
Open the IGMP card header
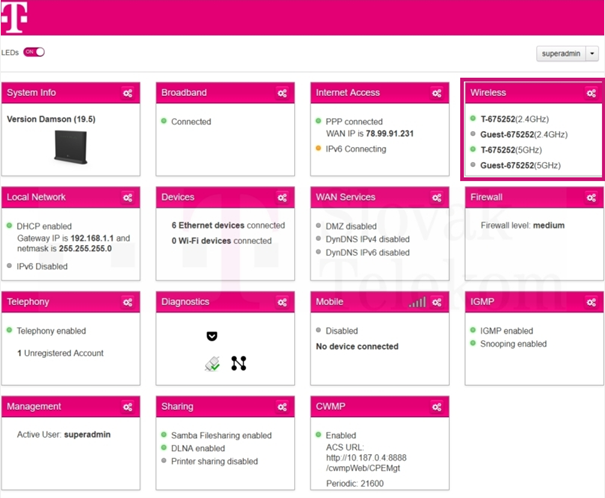(534, 302)
